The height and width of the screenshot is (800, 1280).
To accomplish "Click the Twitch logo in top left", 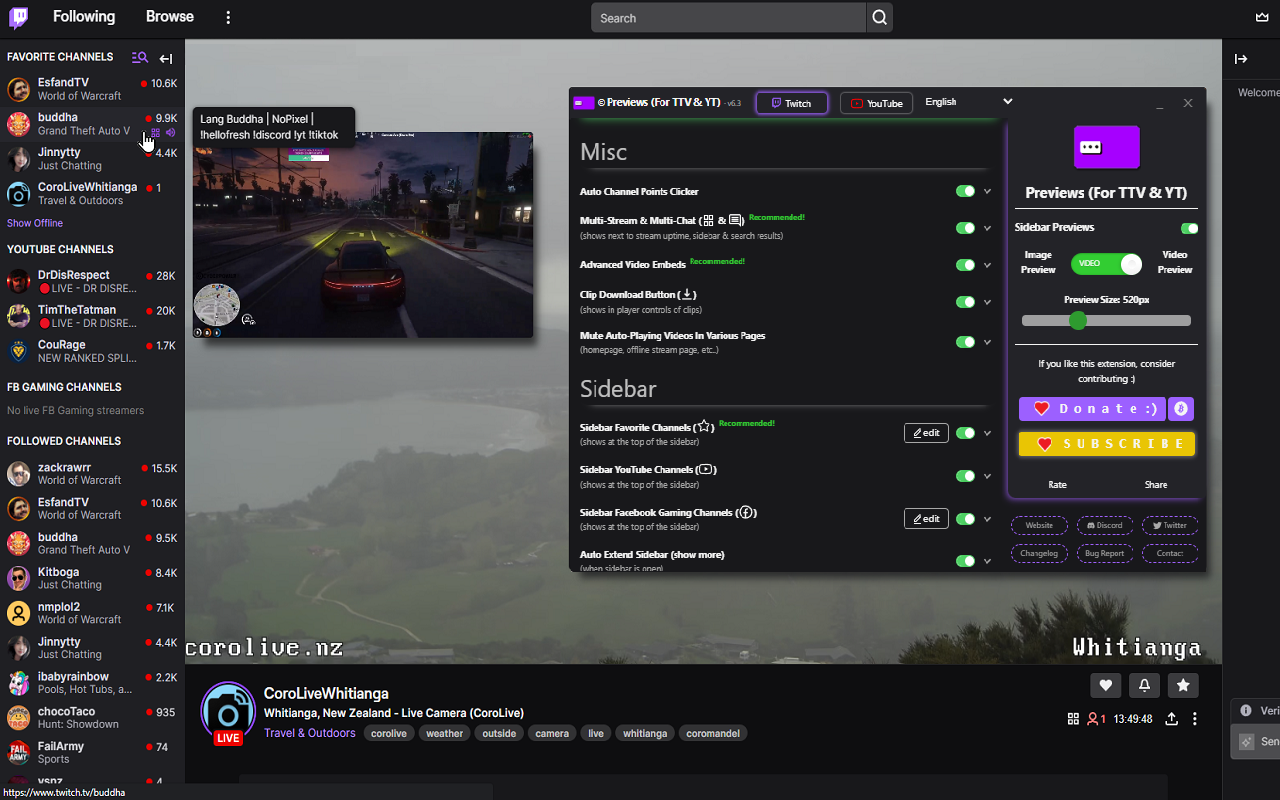I will pyautogui.click(x=19, y=16).
